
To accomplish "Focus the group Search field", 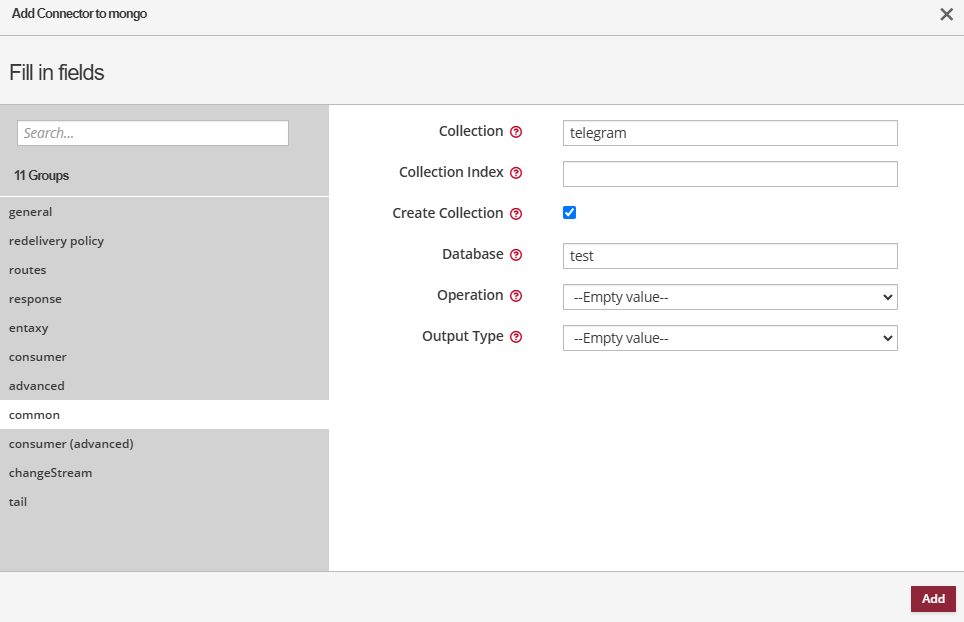I will 153,133.
